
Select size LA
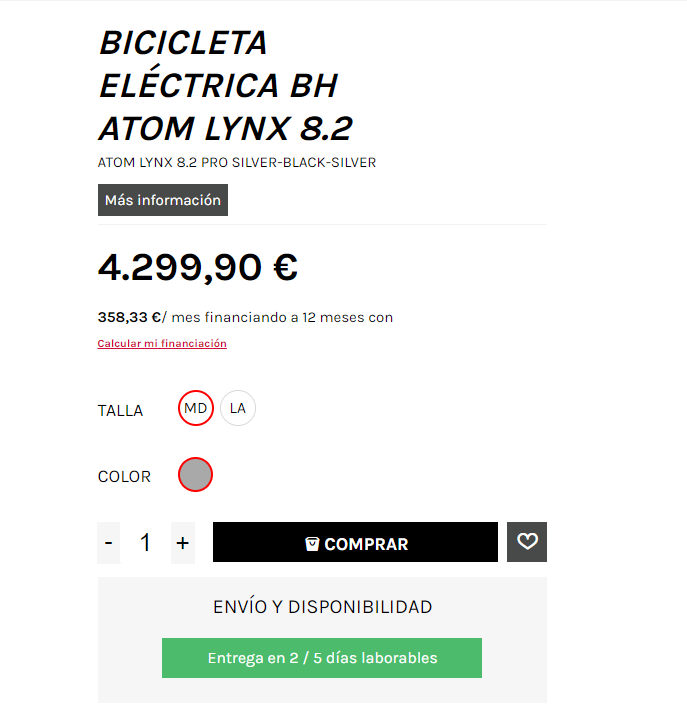(238, 408)
